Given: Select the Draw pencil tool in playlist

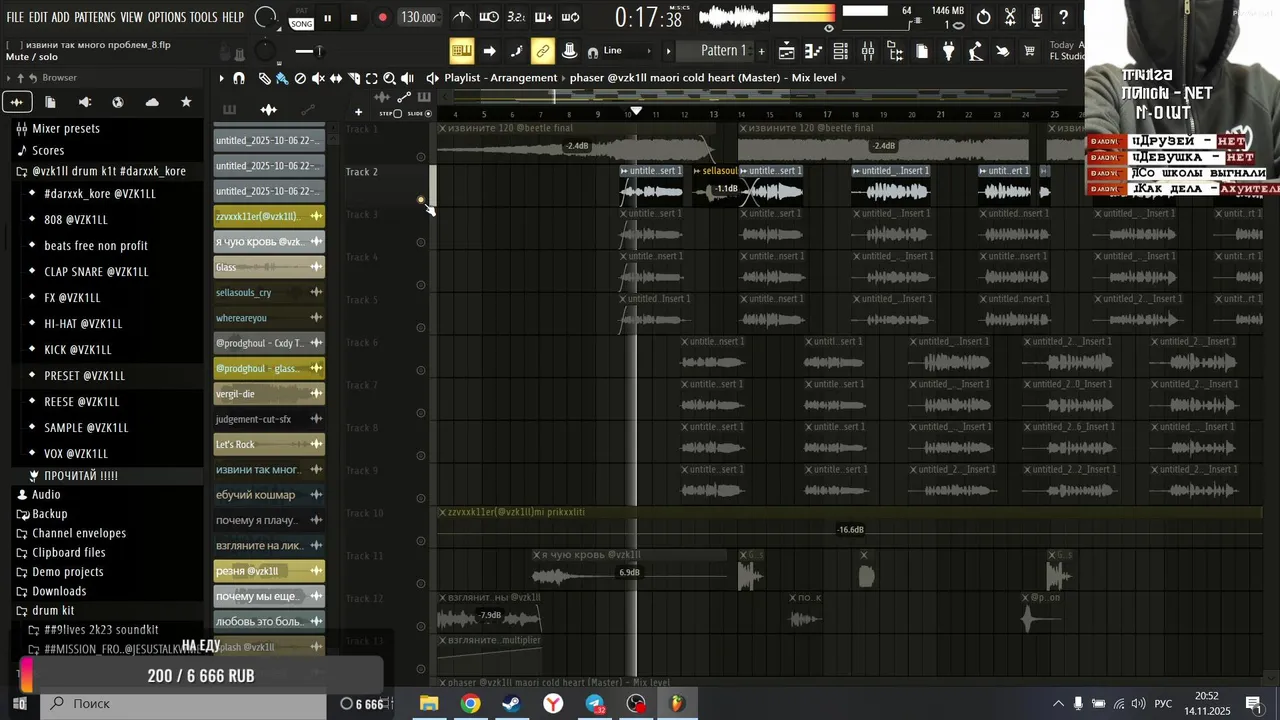Looking at the screenshot, I should (264, 78).
